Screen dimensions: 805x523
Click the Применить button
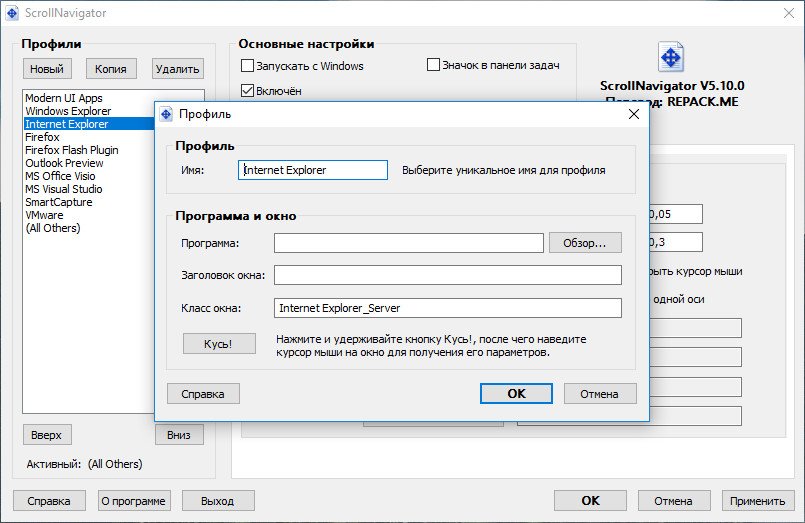tap(758, 500)
